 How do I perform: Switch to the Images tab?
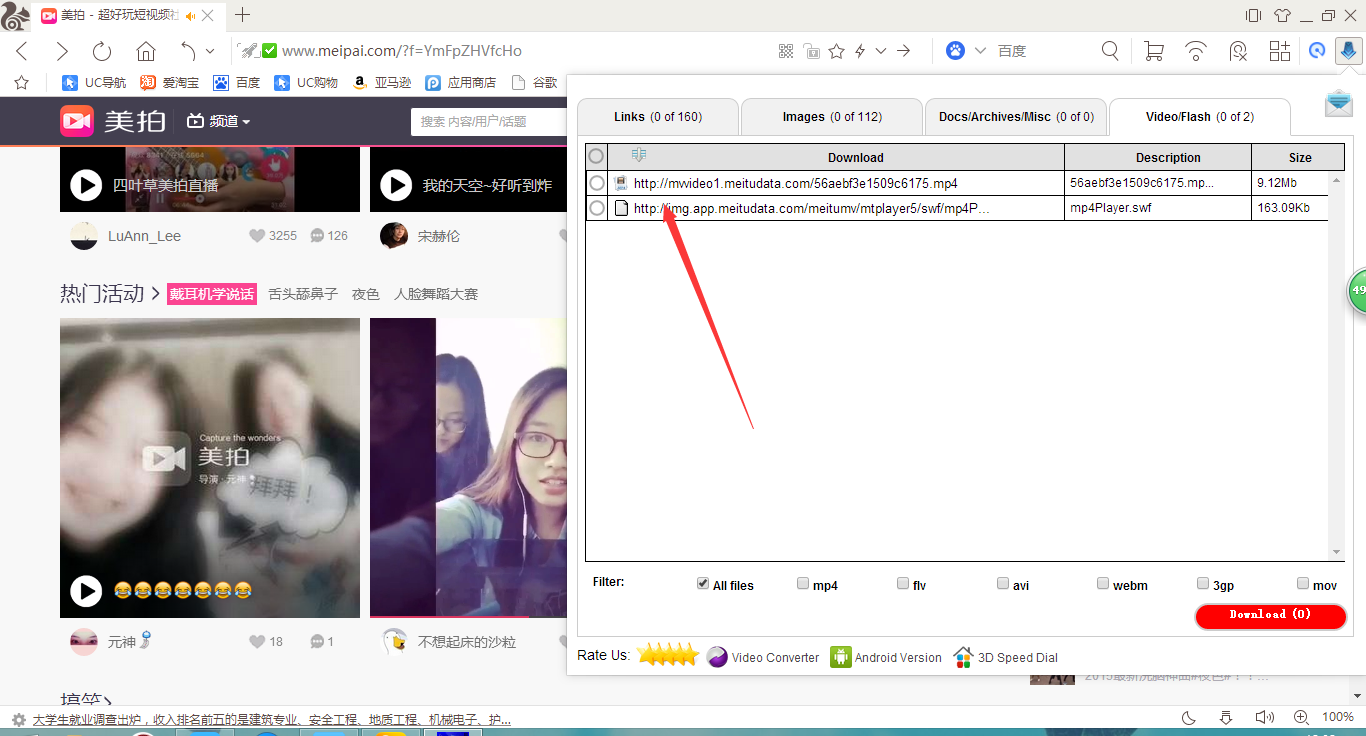point(832,117)
